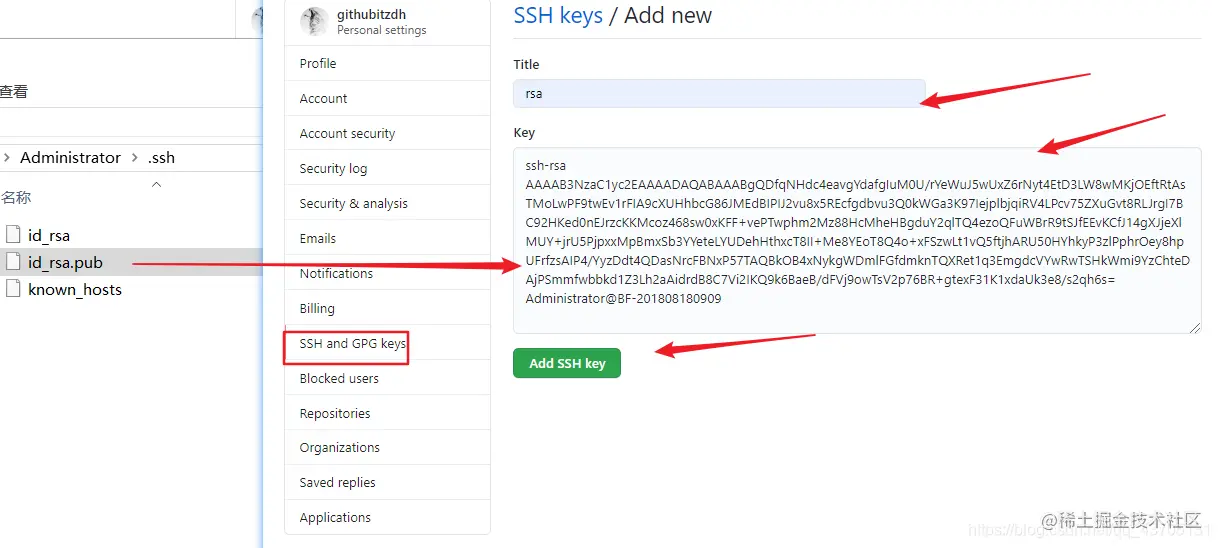Viewport: 1219px width, 548px height.
Task: Click the 名称 column header
Action: (x=16, y=197)
